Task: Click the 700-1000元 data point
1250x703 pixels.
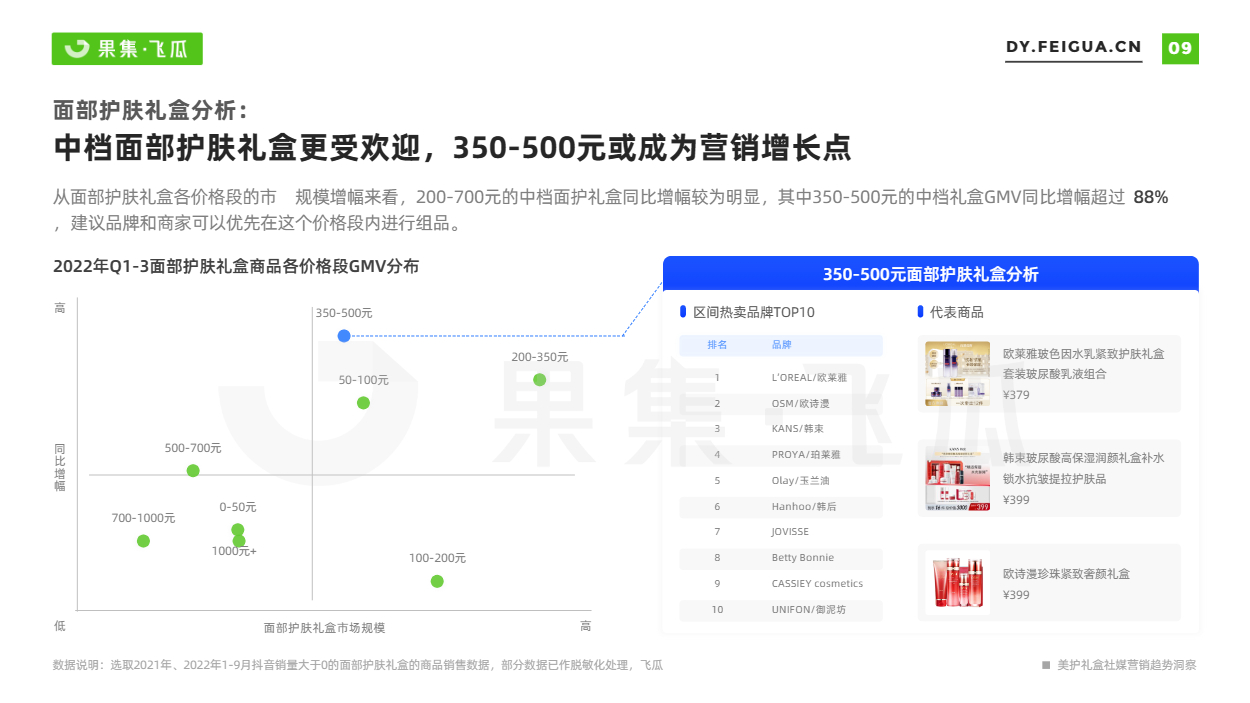Action: click(143, 541)
